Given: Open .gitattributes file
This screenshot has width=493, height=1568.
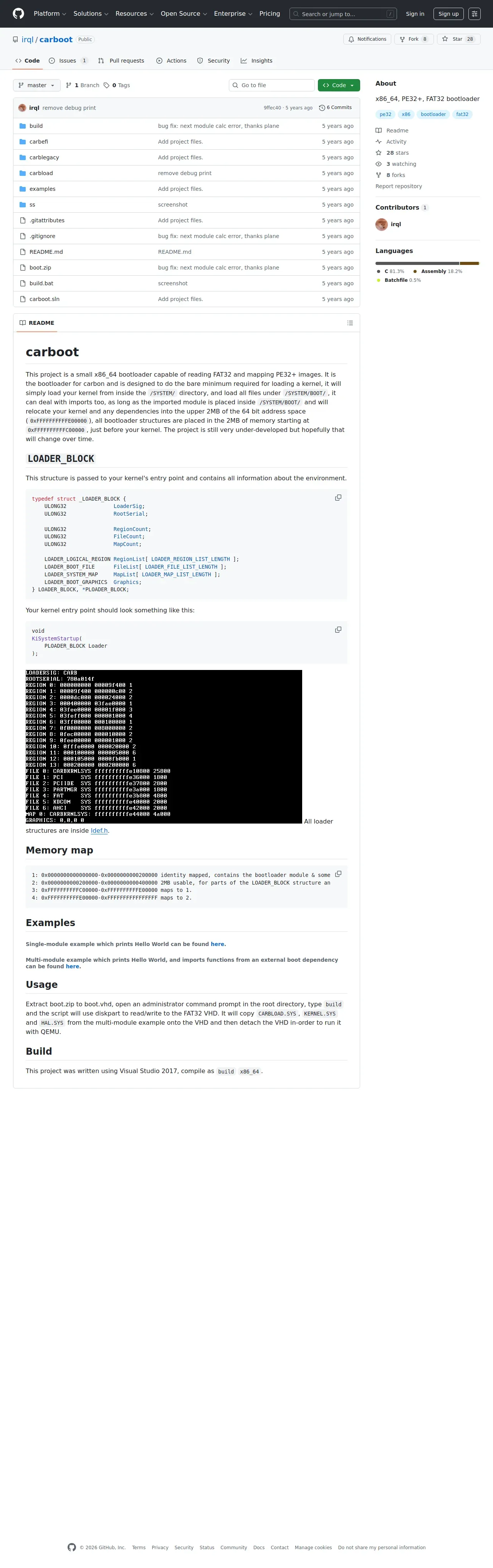Looking at the screenshot, I should [47, 220].
